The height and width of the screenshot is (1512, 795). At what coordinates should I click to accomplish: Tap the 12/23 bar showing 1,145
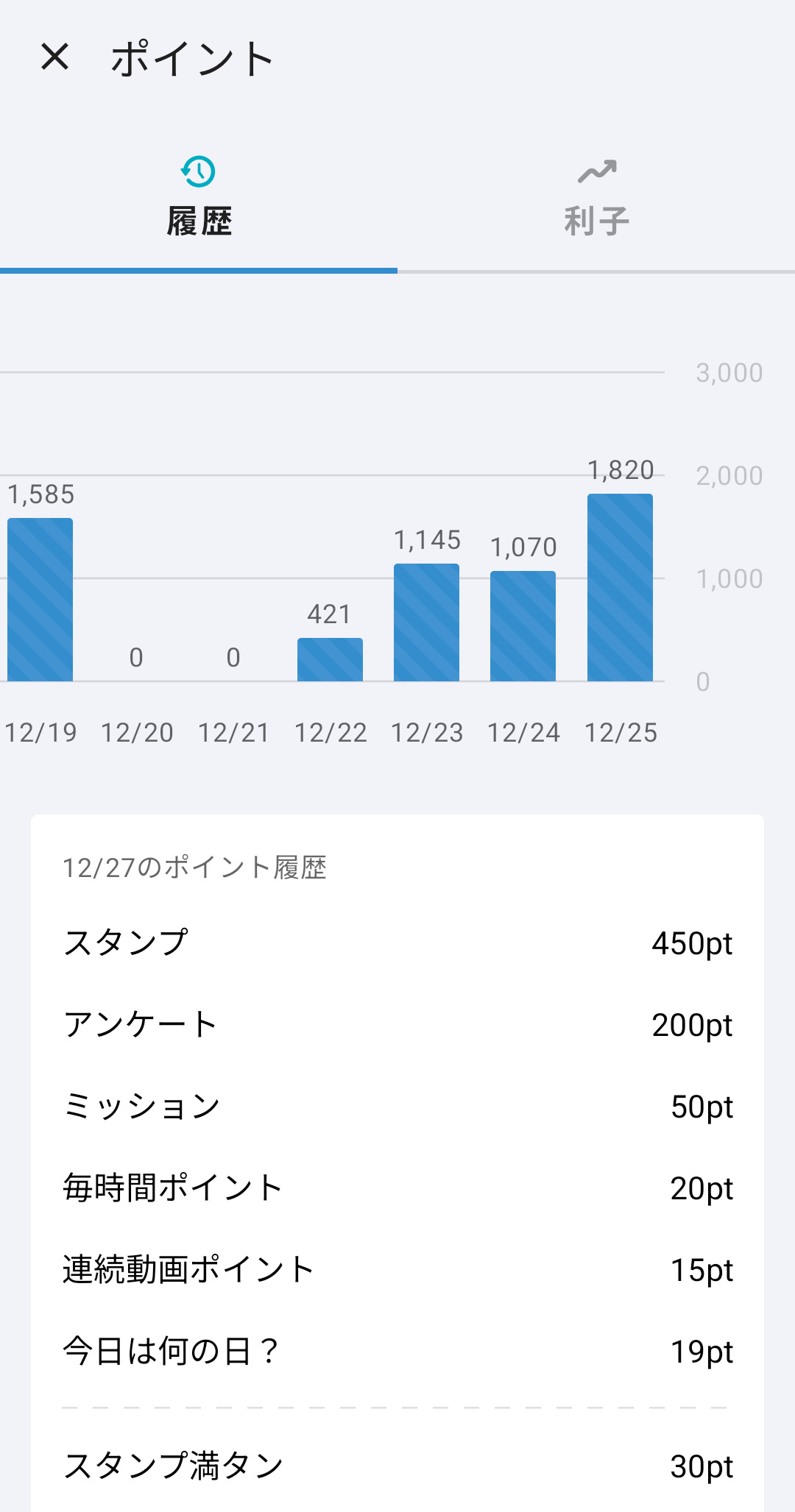pyautogui.click(x=426, y=622)
